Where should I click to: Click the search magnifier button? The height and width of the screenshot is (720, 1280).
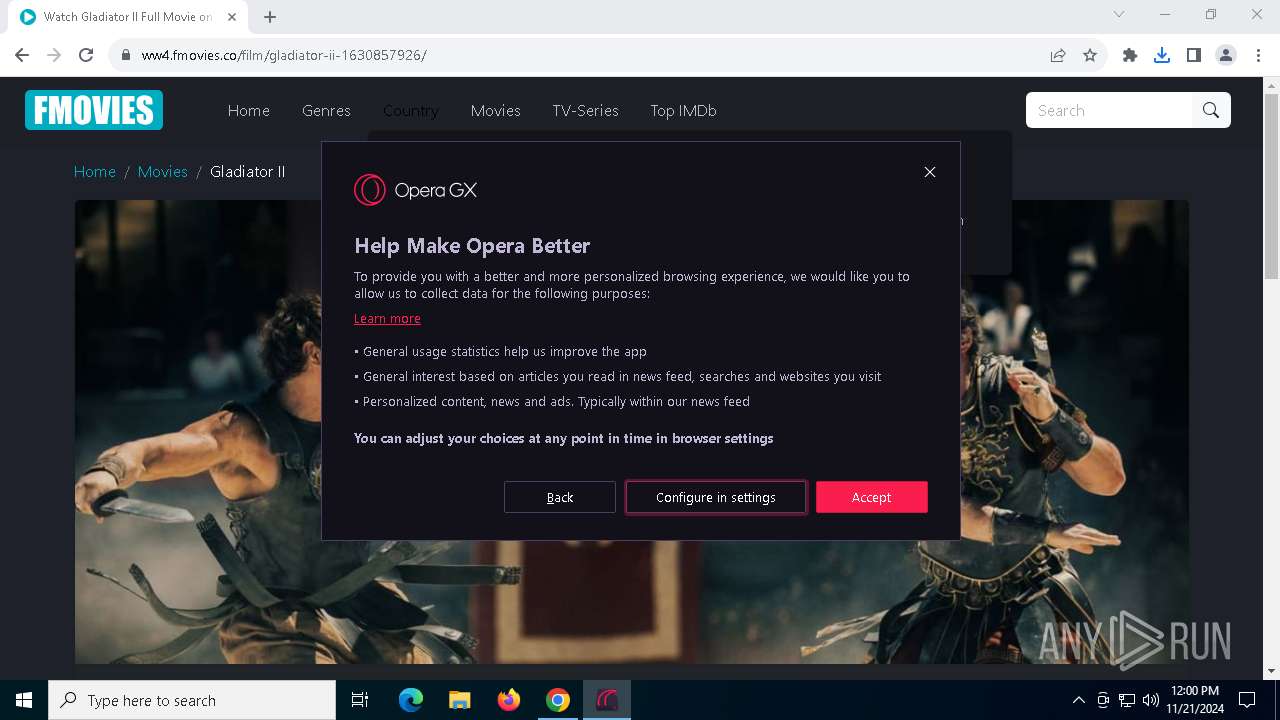coord(1211,110)
